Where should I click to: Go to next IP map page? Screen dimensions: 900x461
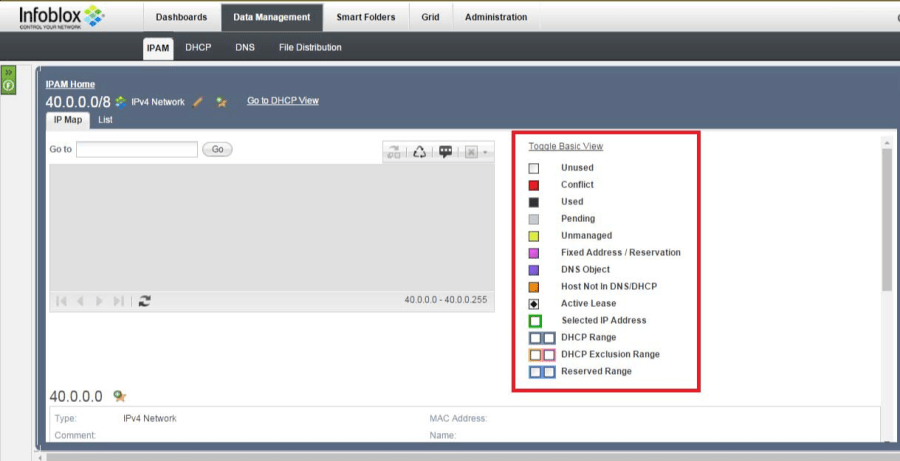pyautogui.click(x=99, y=301)
